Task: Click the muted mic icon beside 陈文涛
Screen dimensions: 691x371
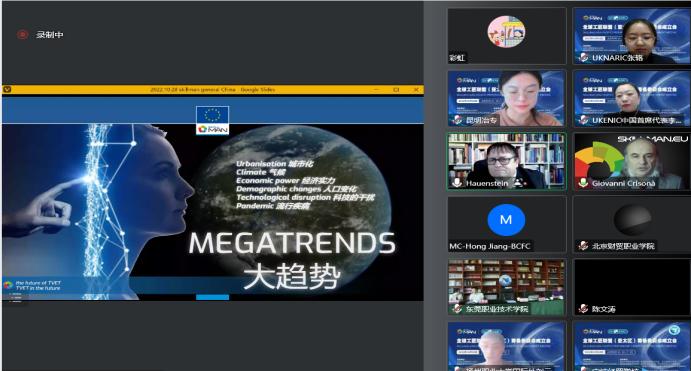Action: coord(583,308)
